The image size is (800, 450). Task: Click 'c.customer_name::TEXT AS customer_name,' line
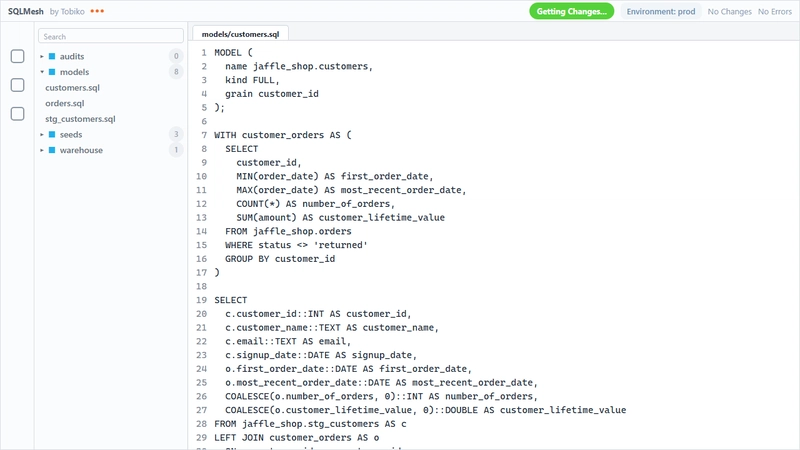(x=332, y=328)
